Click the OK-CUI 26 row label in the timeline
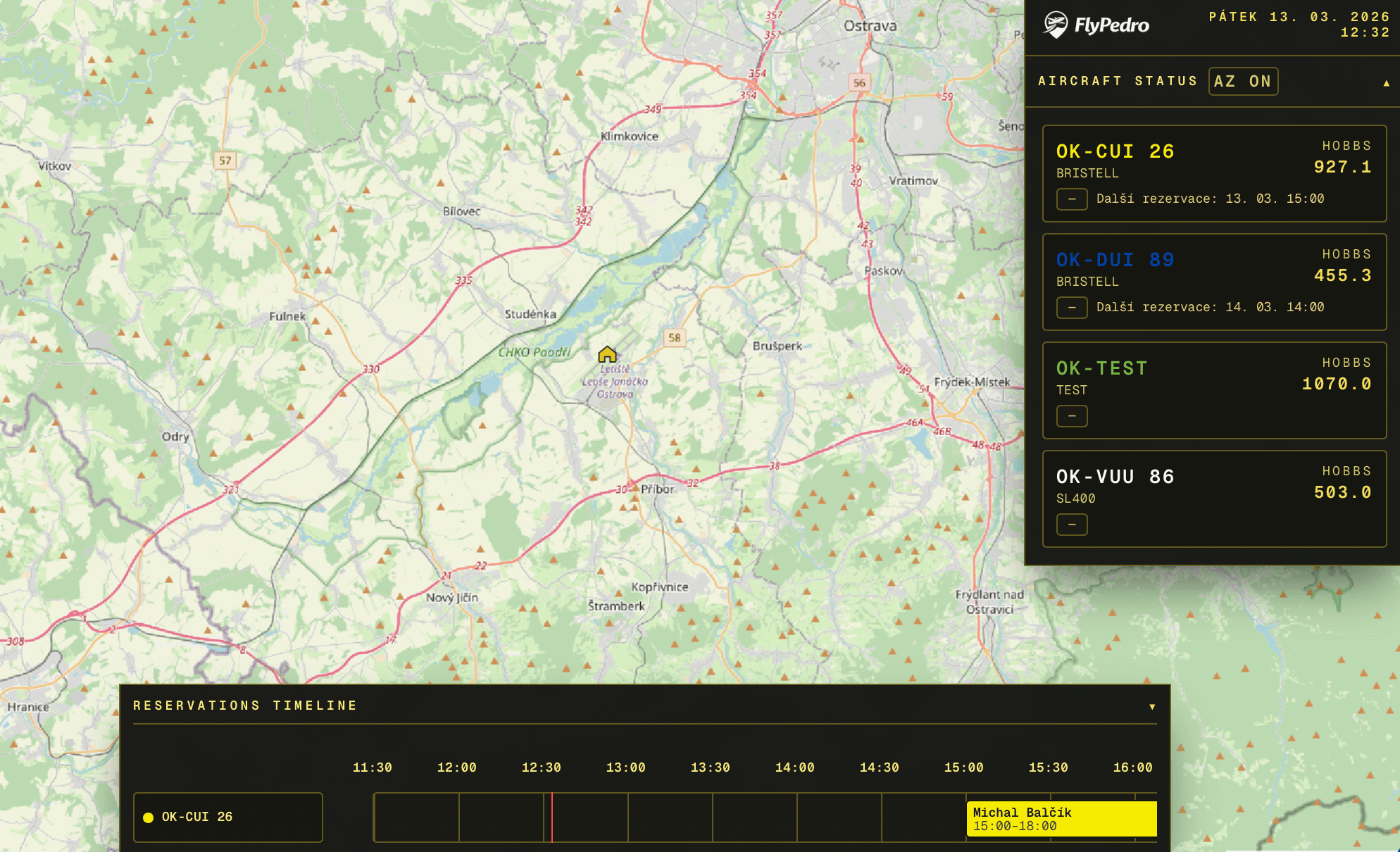 [199, 817]
